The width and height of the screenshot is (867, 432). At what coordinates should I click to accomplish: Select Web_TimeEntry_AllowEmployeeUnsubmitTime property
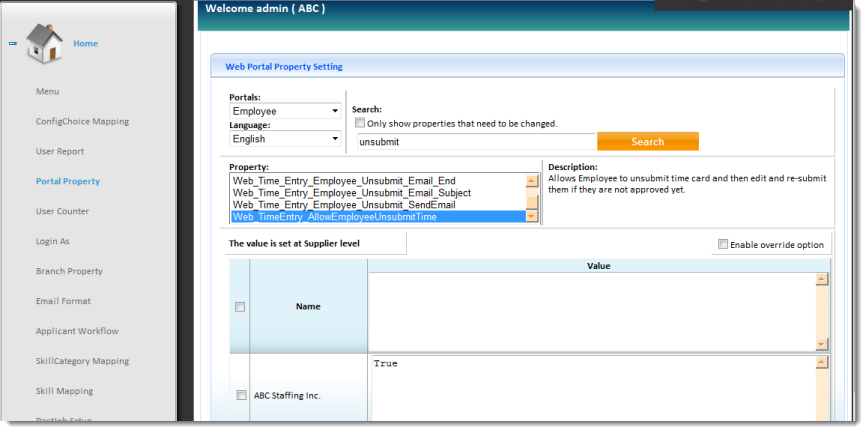point(376,217)
